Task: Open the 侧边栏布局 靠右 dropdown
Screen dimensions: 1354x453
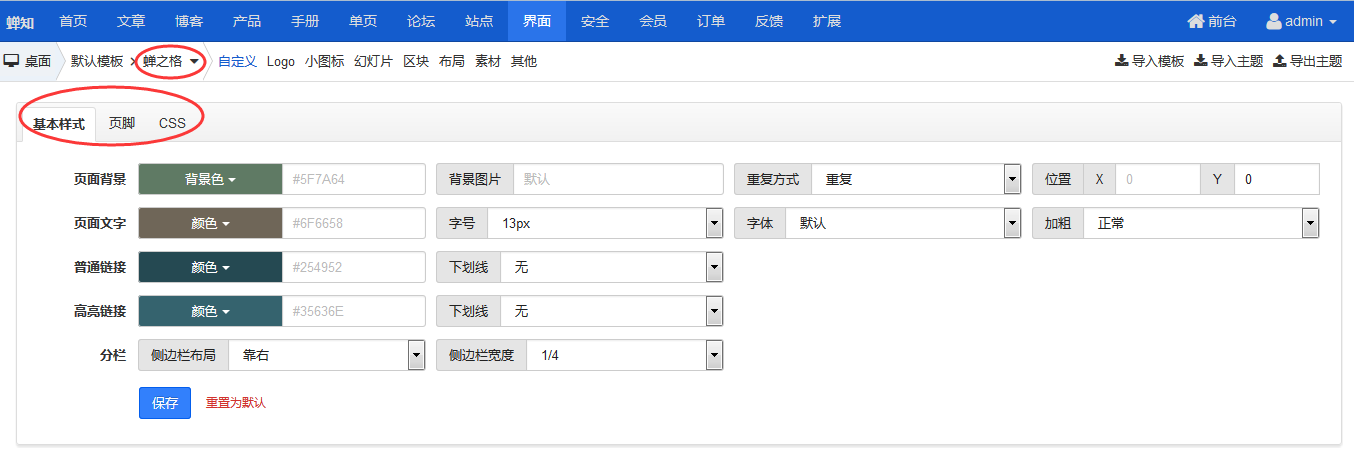Action: click(326, 355)
